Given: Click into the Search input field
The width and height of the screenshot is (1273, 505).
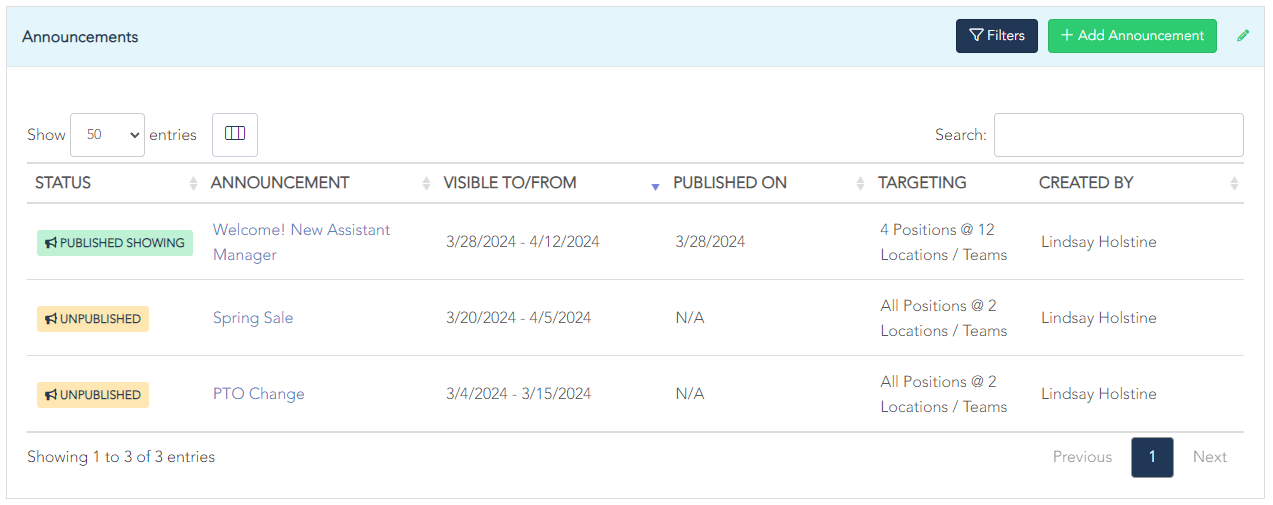Looking at the screenshot, I should click(1118, 135).
